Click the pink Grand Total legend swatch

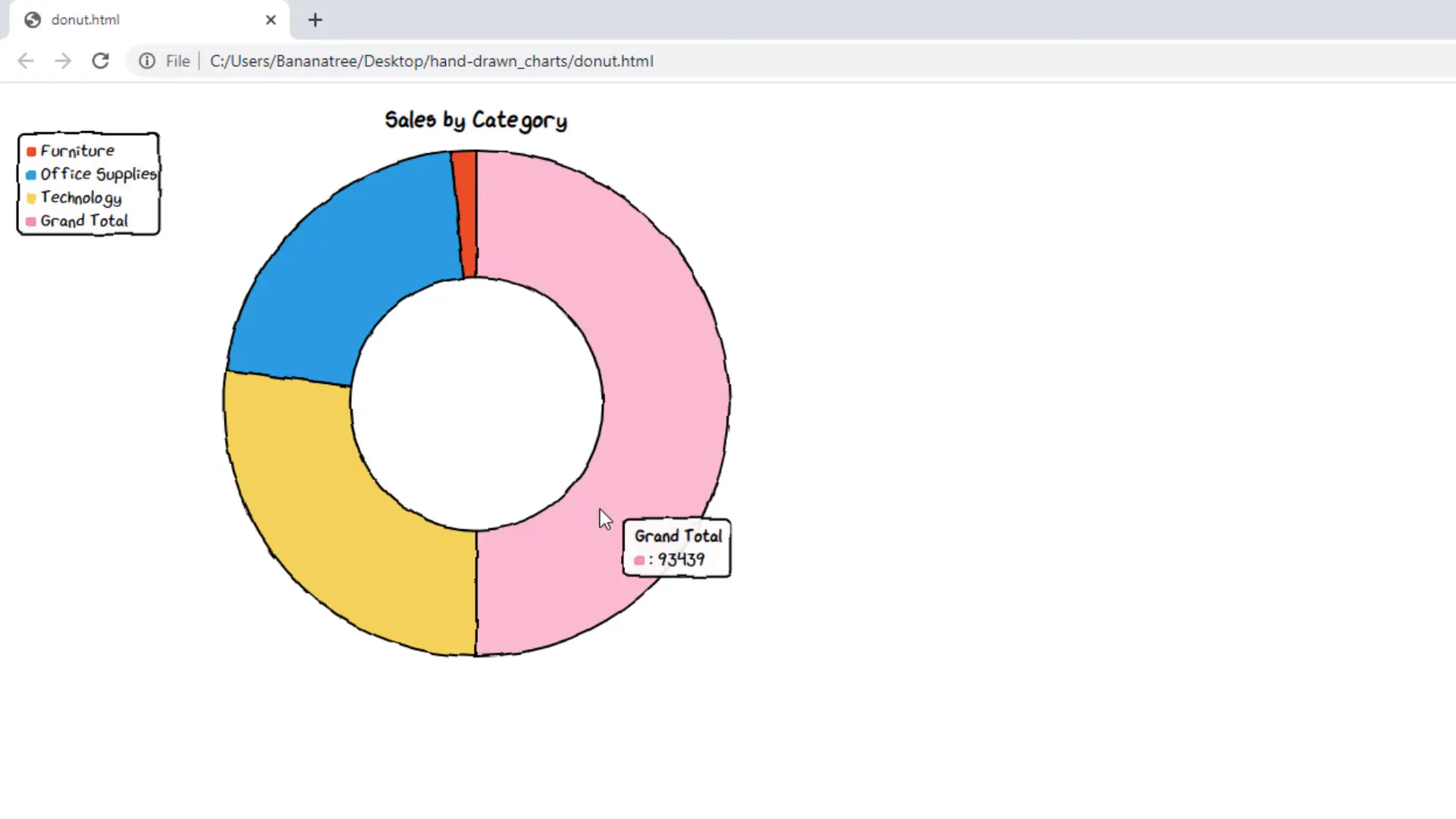(31, 221)
